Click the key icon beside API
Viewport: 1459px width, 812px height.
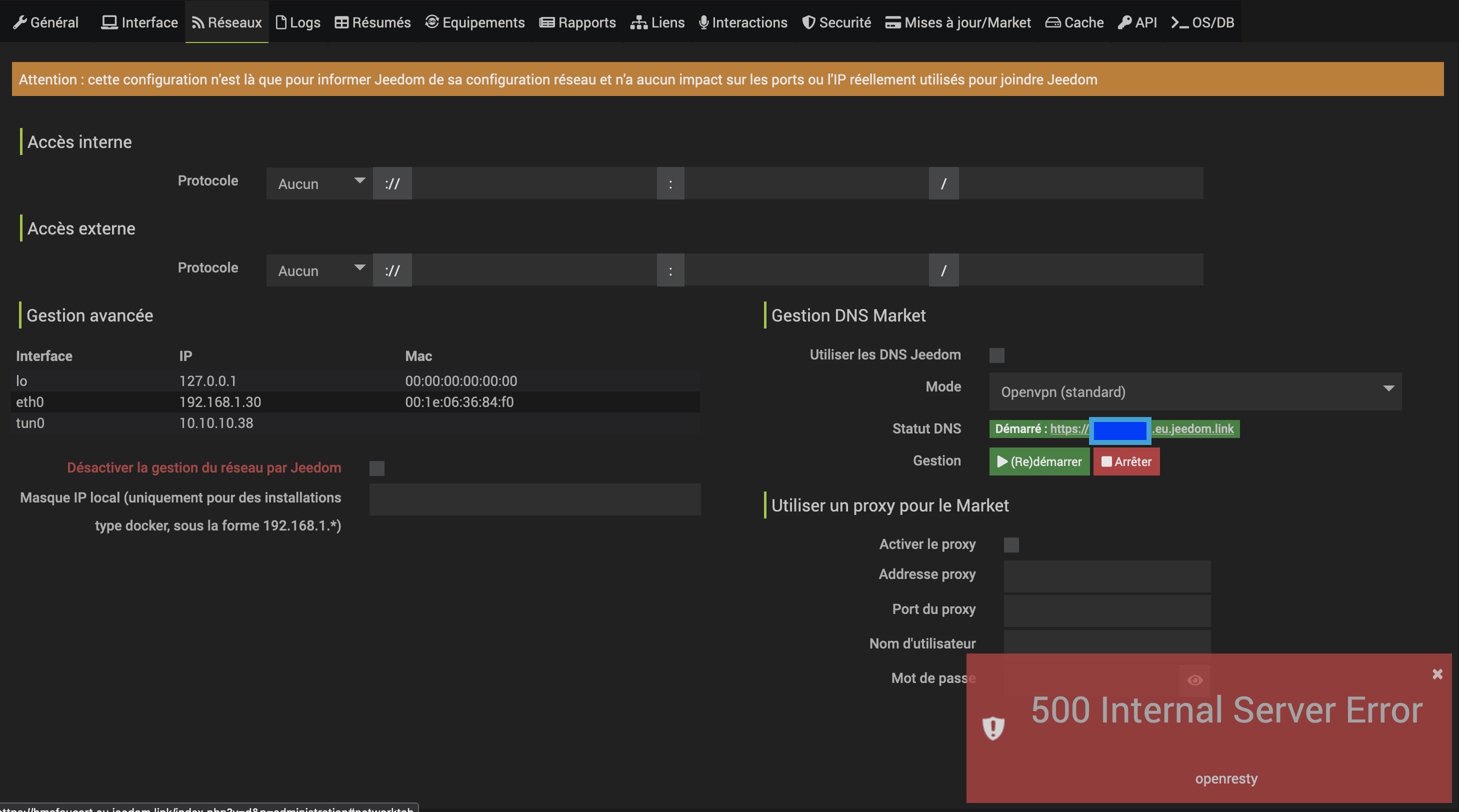(1124, 22)
